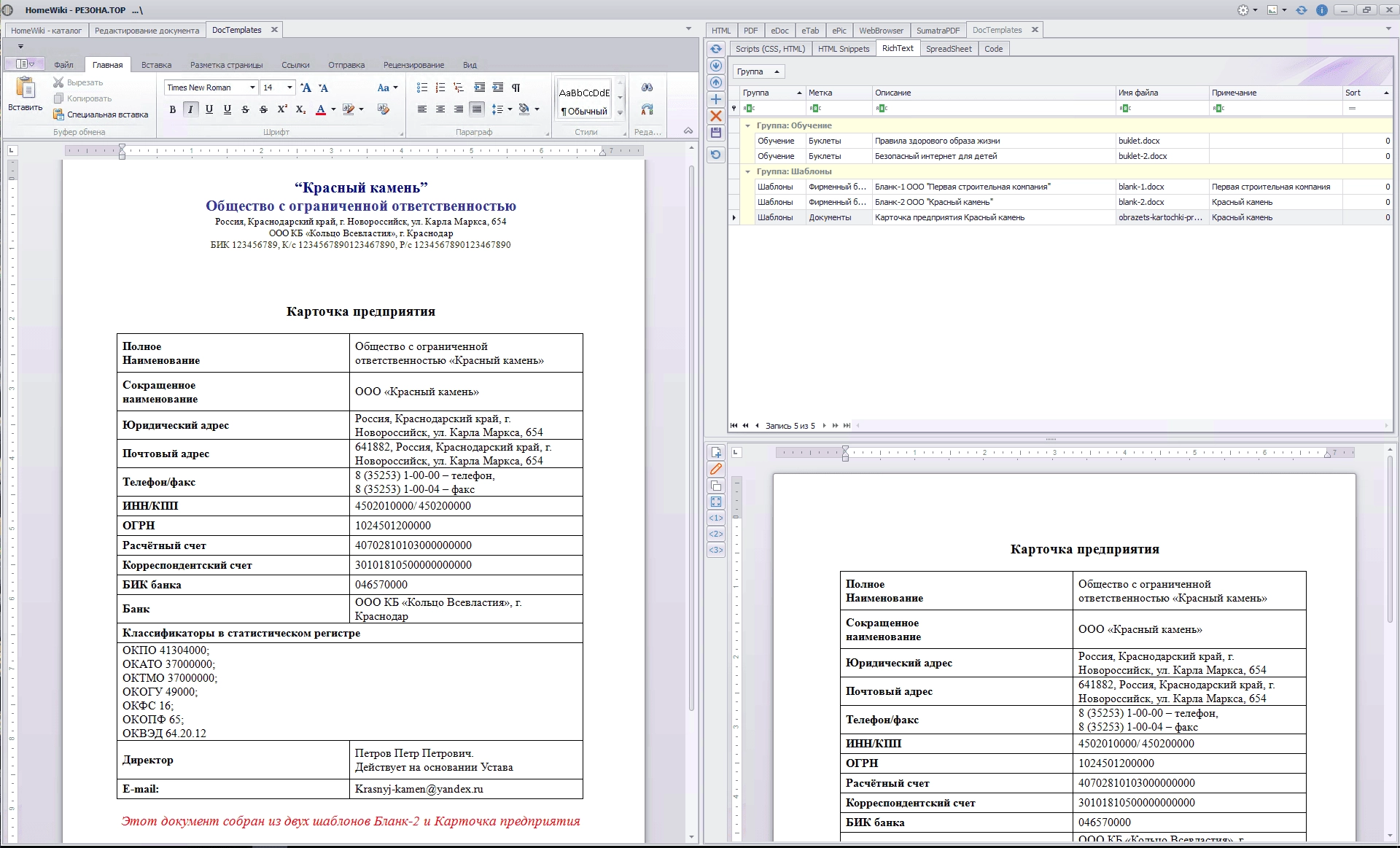
Task: Center align text
Action: coord(440,109)
